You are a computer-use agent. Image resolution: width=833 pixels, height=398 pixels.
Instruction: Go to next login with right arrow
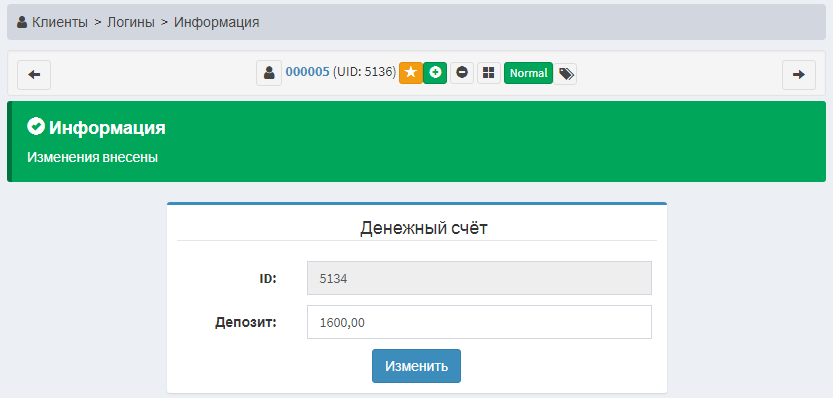798,75
